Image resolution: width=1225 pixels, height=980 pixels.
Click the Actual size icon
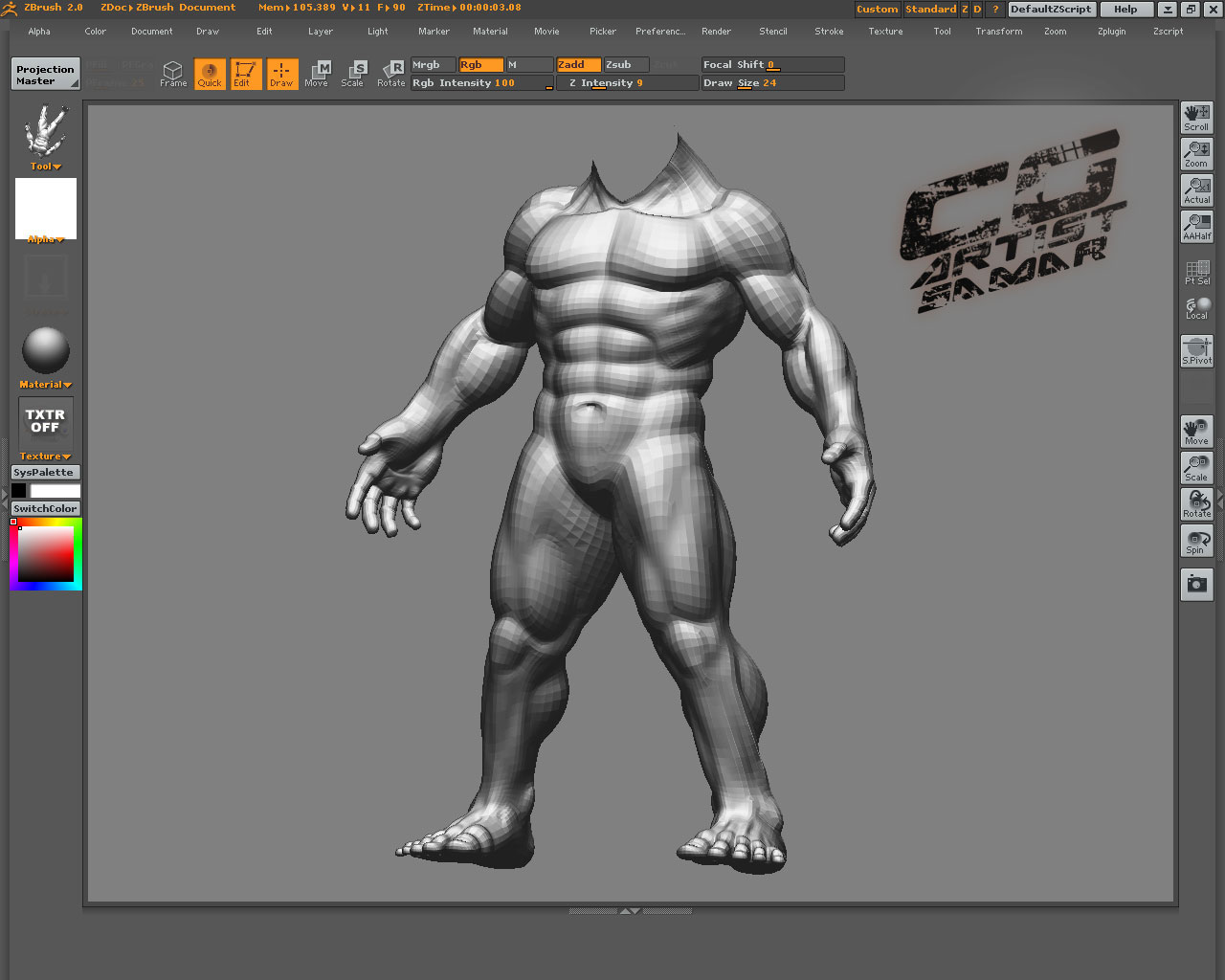coord(1196,190)
